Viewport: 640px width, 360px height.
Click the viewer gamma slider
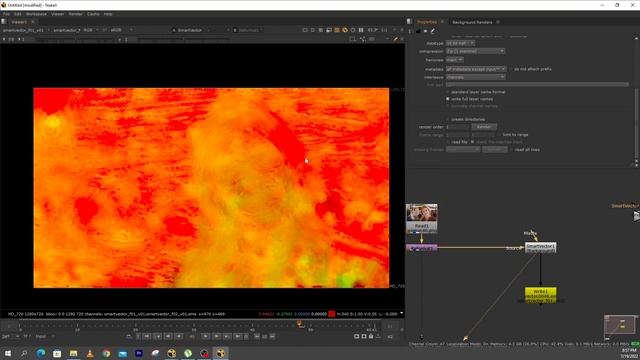tap(184, 40)
